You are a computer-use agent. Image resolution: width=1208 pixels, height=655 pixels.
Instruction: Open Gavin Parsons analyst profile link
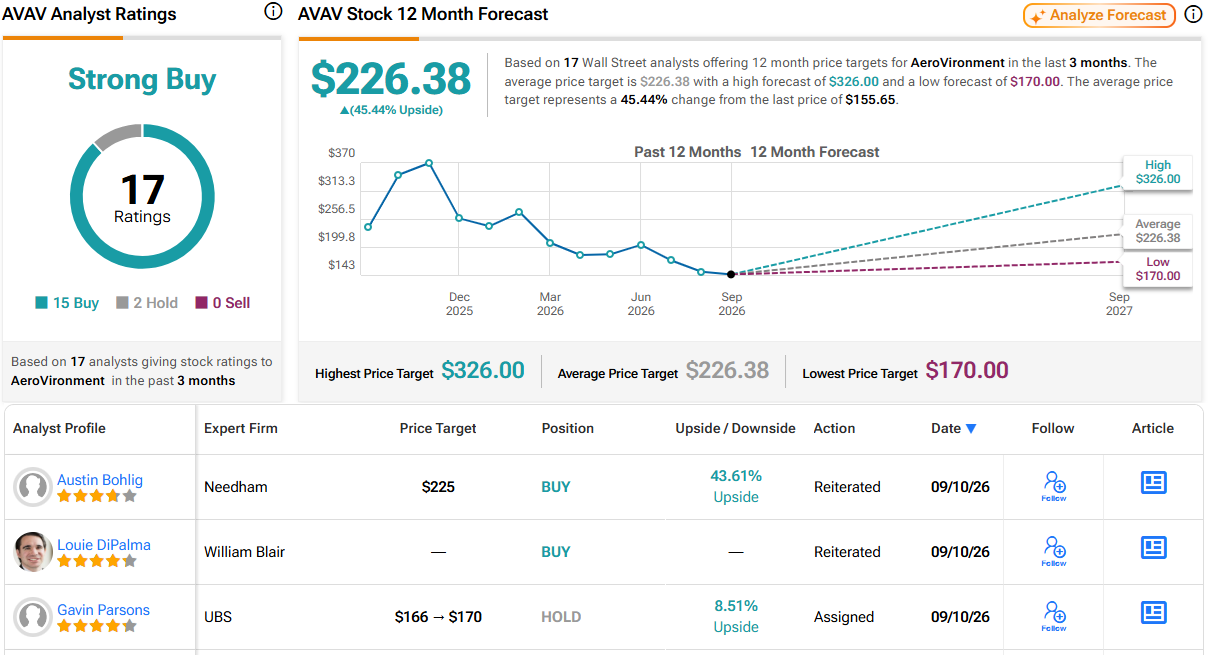coord(103,610)
